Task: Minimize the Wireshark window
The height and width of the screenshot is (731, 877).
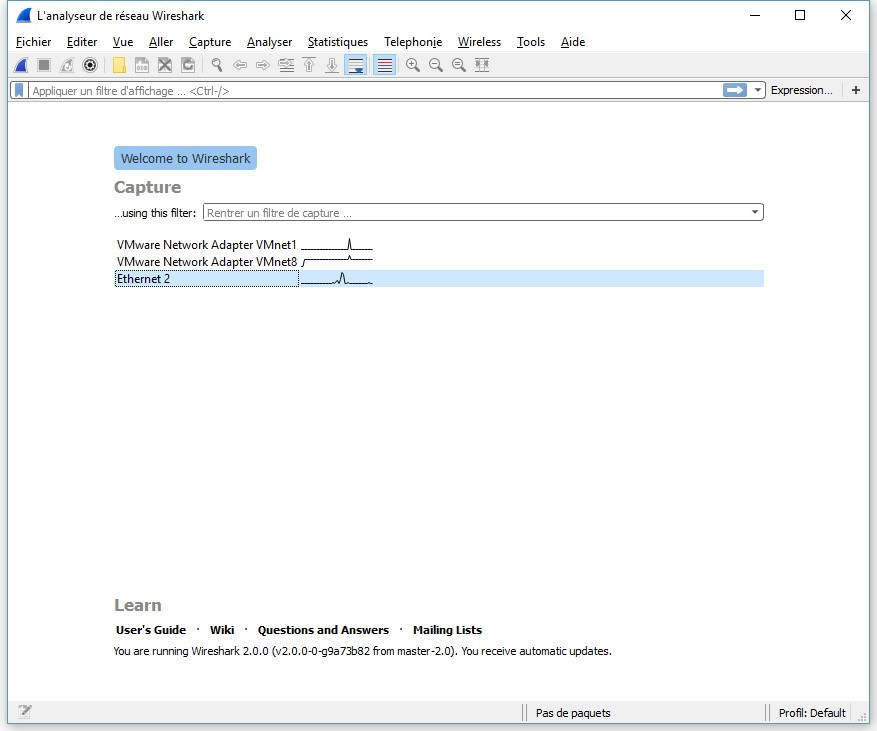Action: tap(755, 15)
